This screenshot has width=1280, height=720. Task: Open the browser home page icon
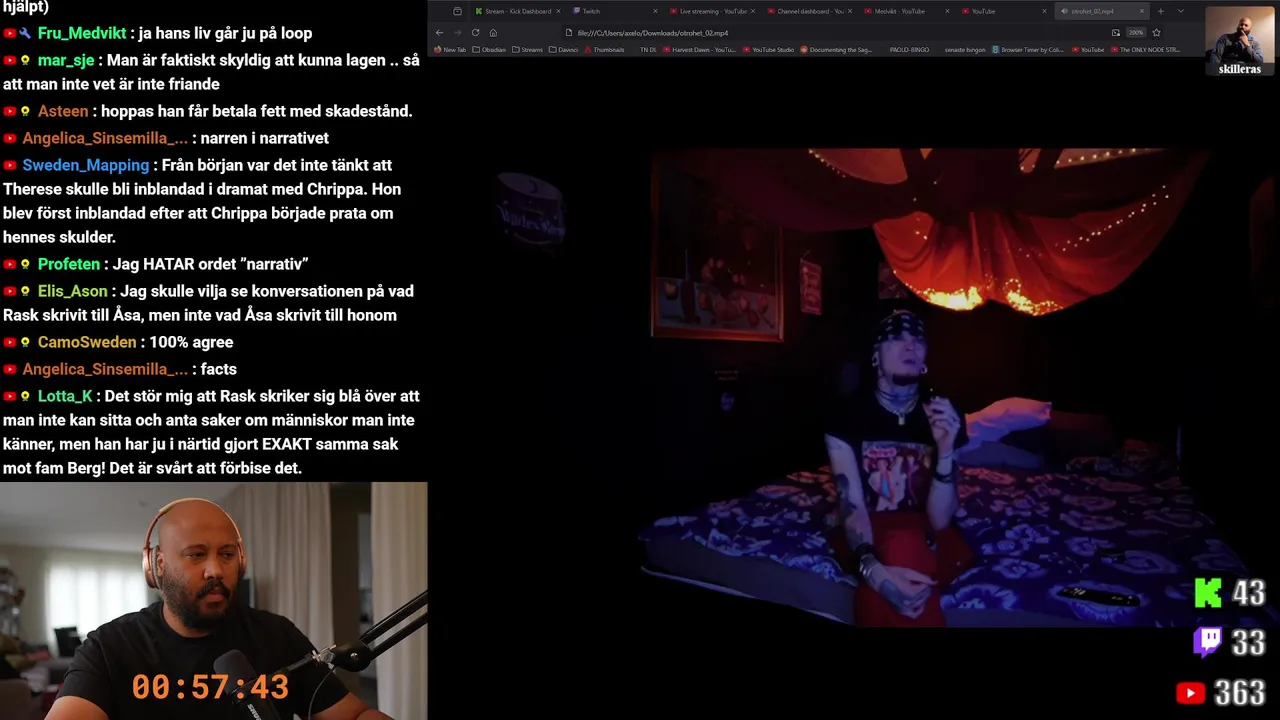pyautogui.click(x=493, y=32)
